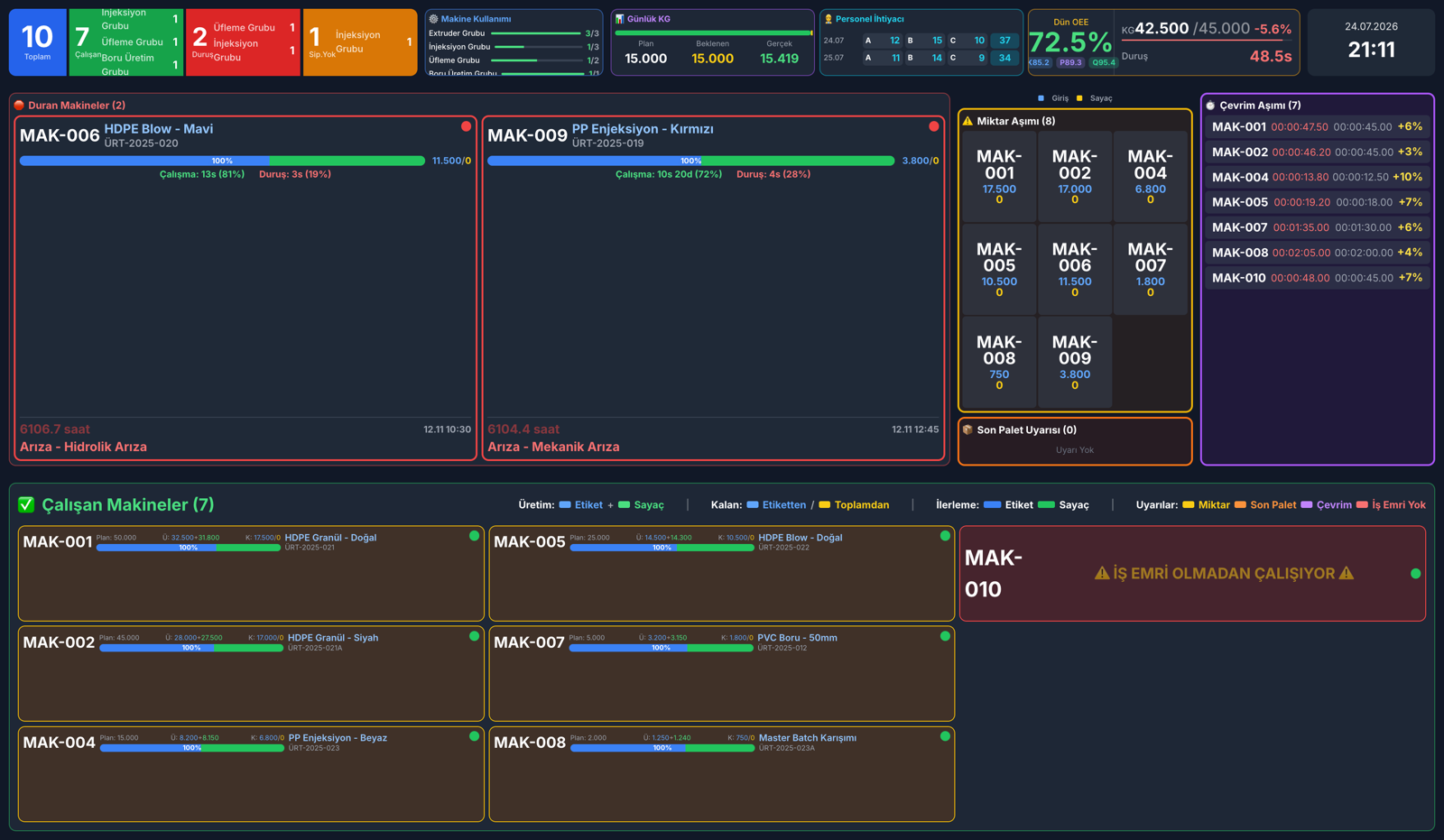Click the stopwatch icon beside Çevrim Aşımı
The height and width of the screenshot is (840, 1444).
click(1210, 106)
